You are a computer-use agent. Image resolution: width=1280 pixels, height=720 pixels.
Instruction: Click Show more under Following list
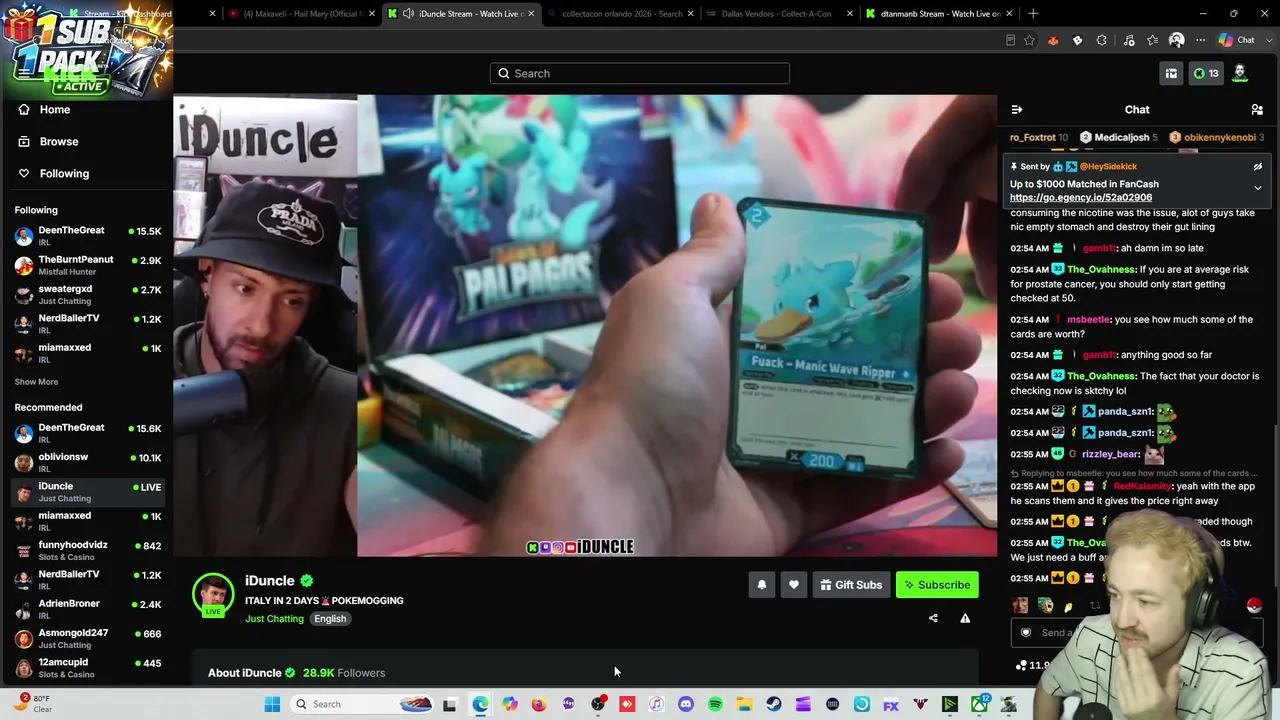[x=36, y=382]
